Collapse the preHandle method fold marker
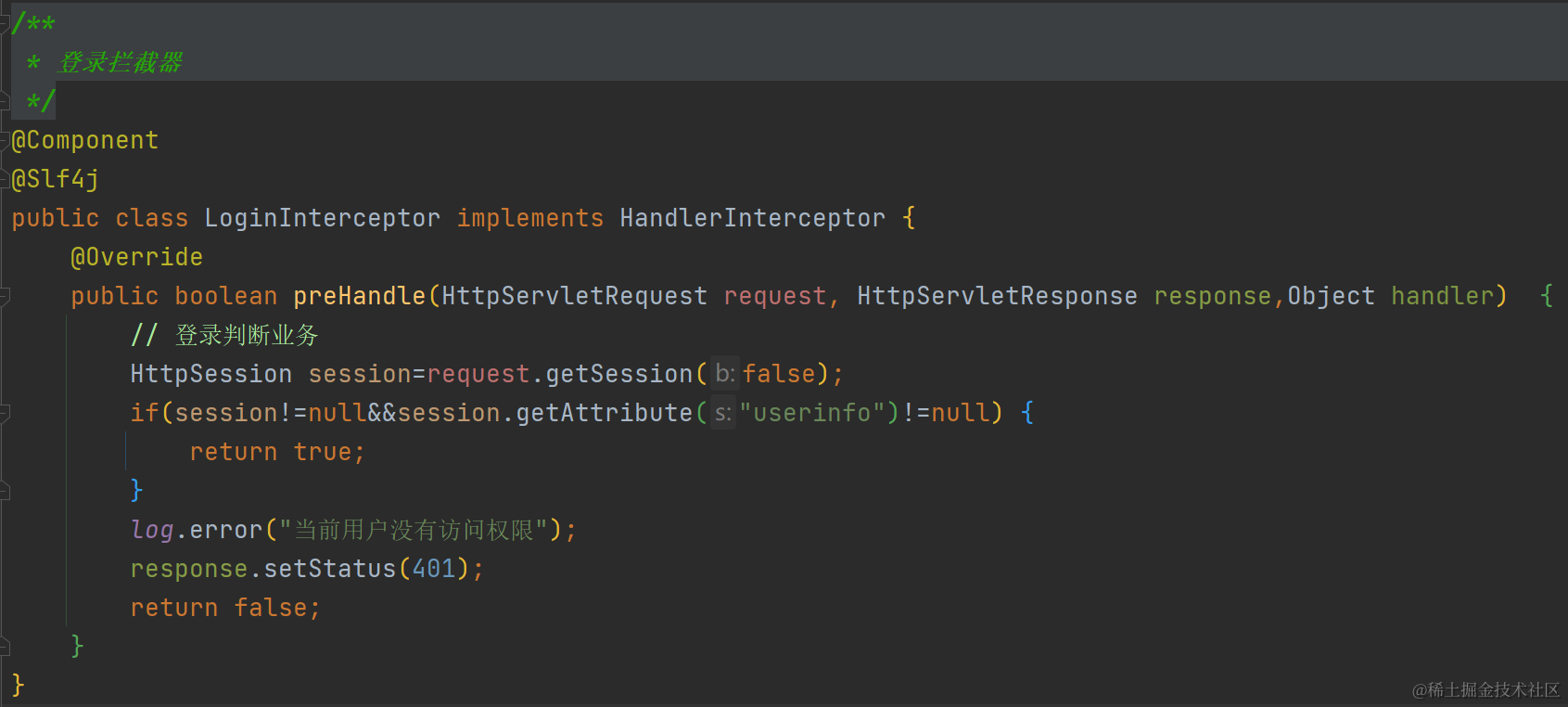The height and width of the screenshot is (707, 1568). click(x=5, y=296)
